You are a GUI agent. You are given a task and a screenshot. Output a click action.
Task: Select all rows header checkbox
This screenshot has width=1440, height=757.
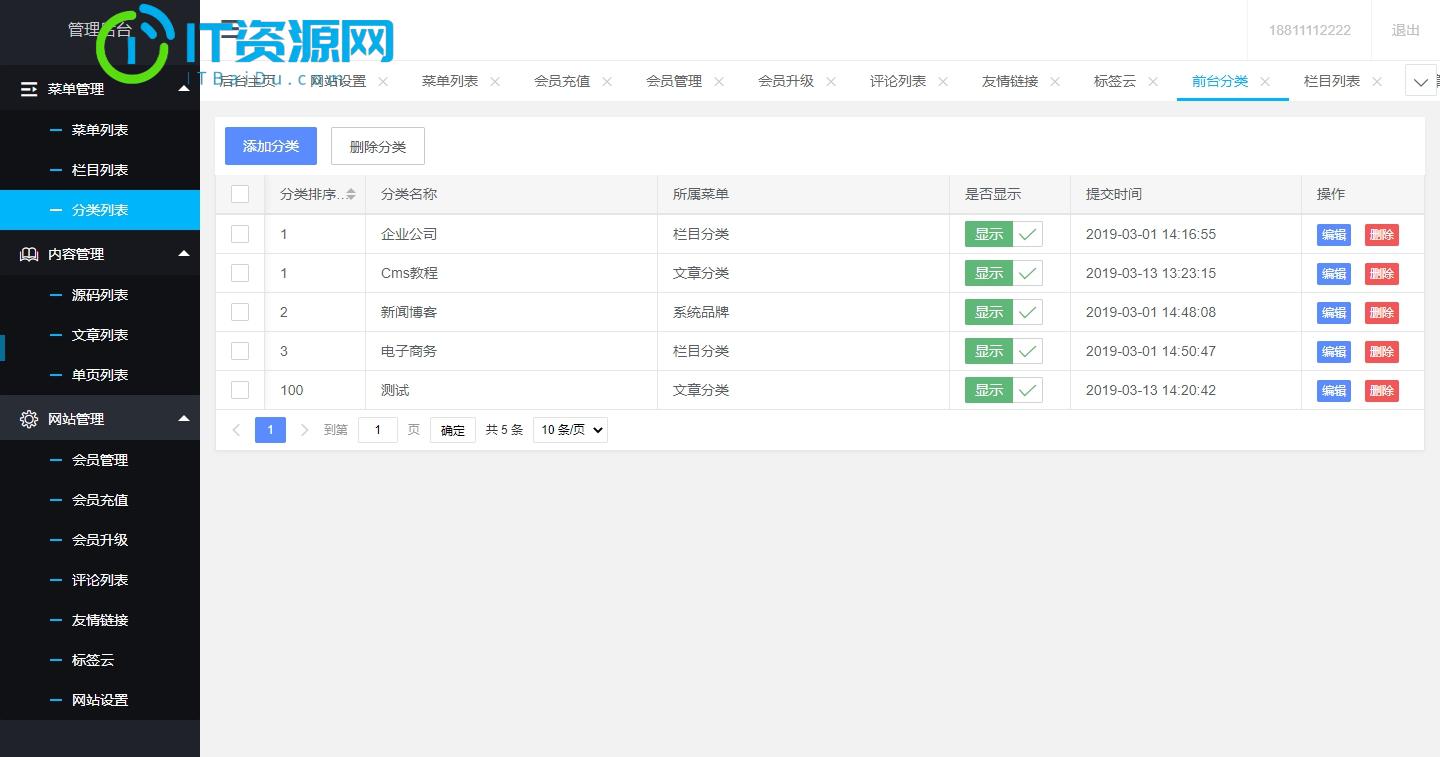[240, 194]
